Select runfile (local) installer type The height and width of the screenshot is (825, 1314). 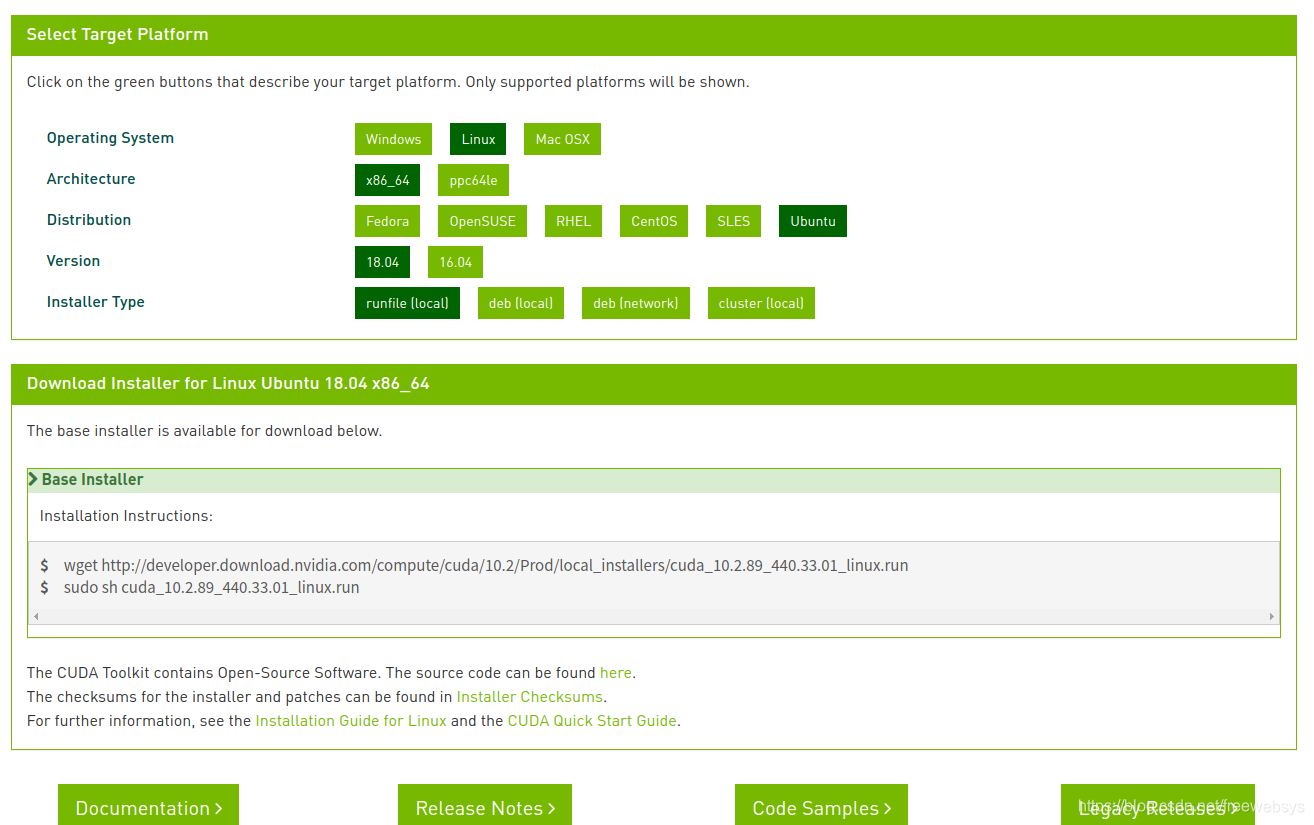pyautogui.click(x=407, y=303)
